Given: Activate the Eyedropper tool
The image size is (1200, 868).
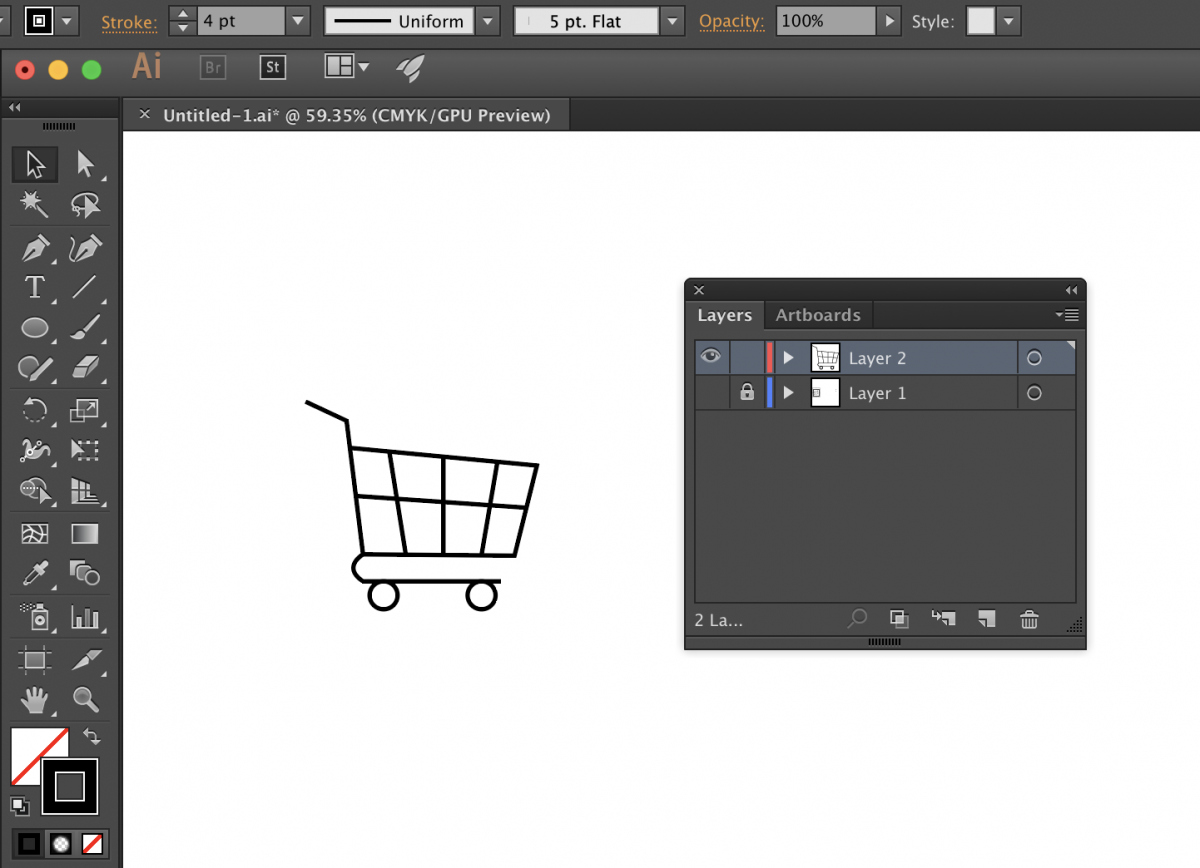Looking at the screenshot, I should click(x=35, y=573).
